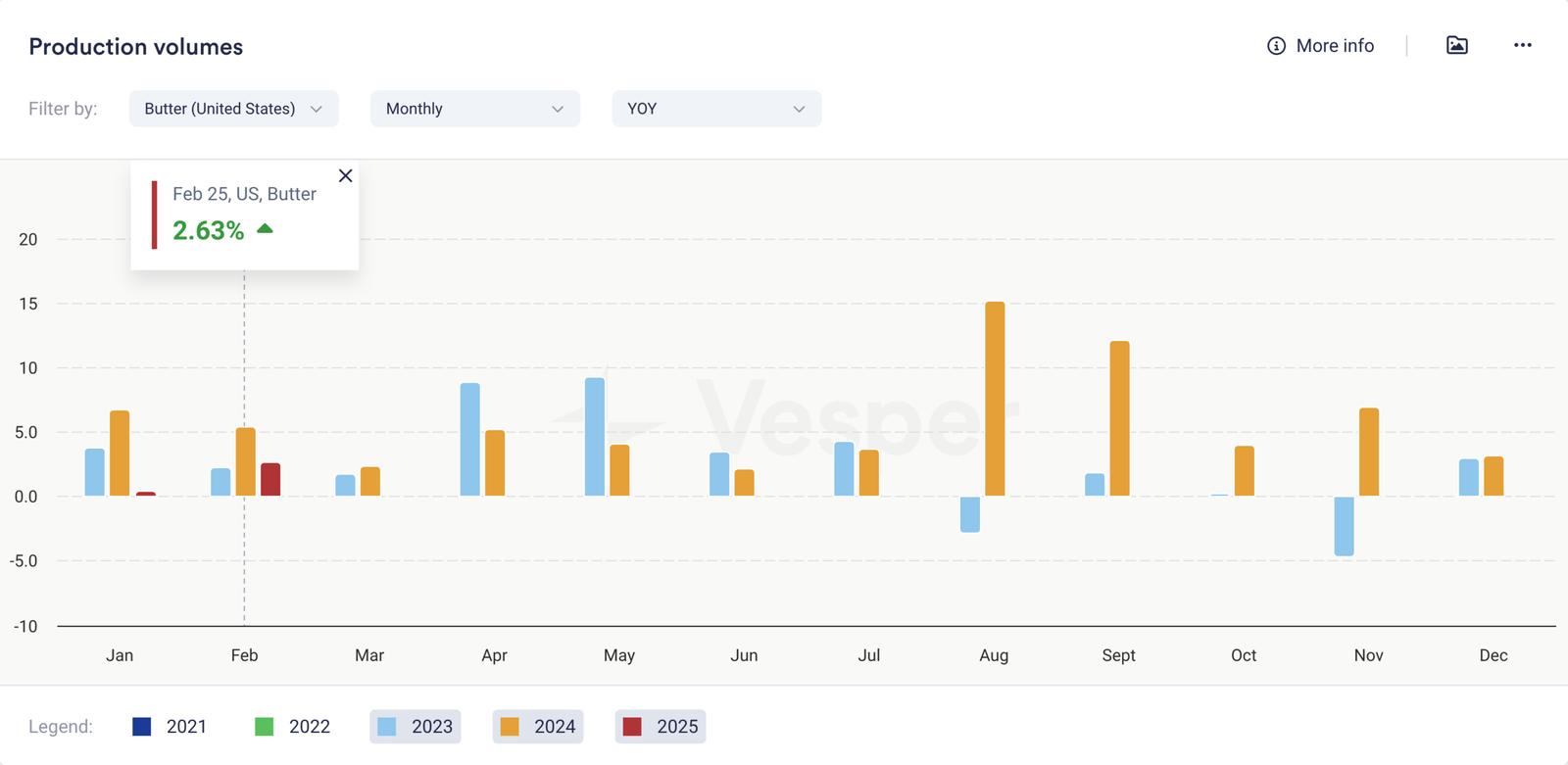Viewport: 1568px width, 765px height.
Task: Select the orange September 2024 bar
Action: (1119, 418)
